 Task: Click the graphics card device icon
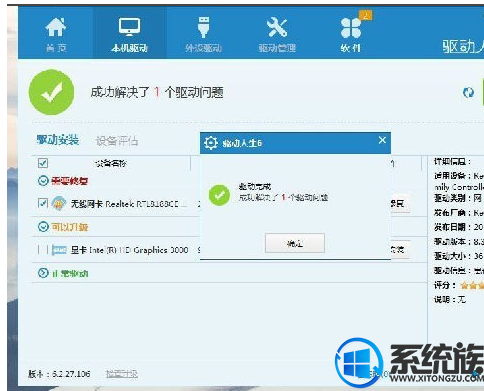point(59,250)
